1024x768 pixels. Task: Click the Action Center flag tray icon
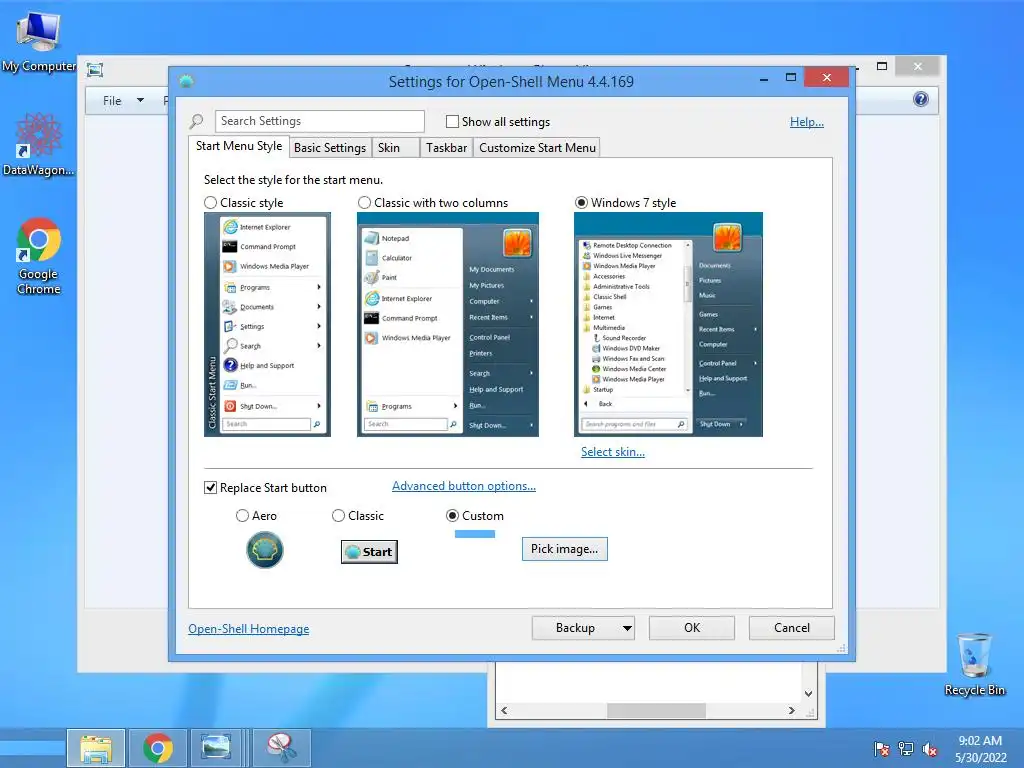tap(881, 749)
